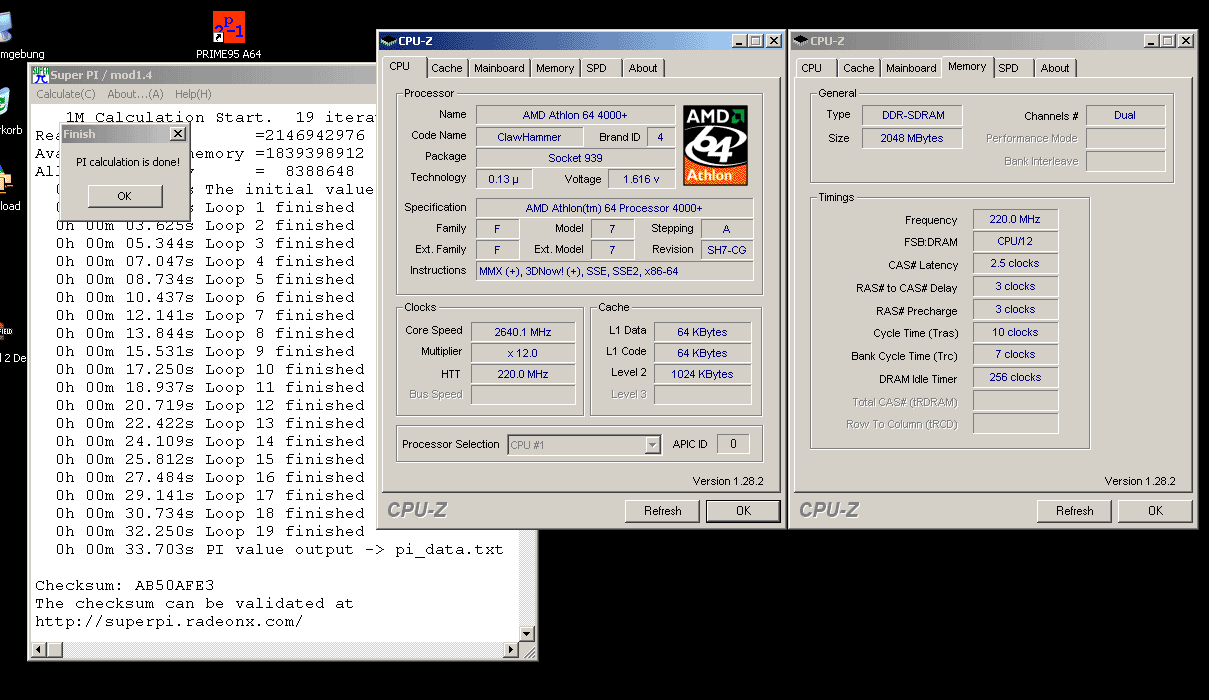
Task: Click the DRAM Idle Timer value 256 clocks
Action: coord(1015,378)
